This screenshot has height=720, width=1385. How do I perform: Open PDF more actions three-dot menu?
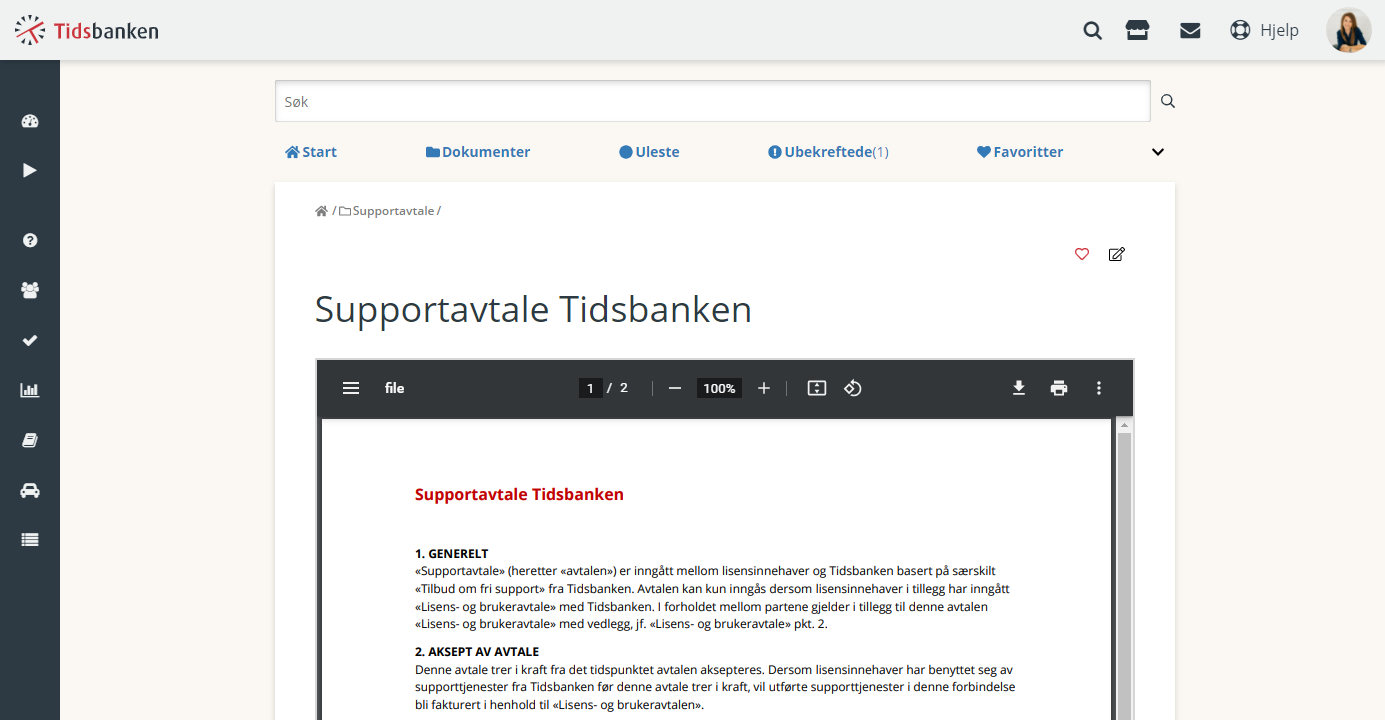(1099, 388)
